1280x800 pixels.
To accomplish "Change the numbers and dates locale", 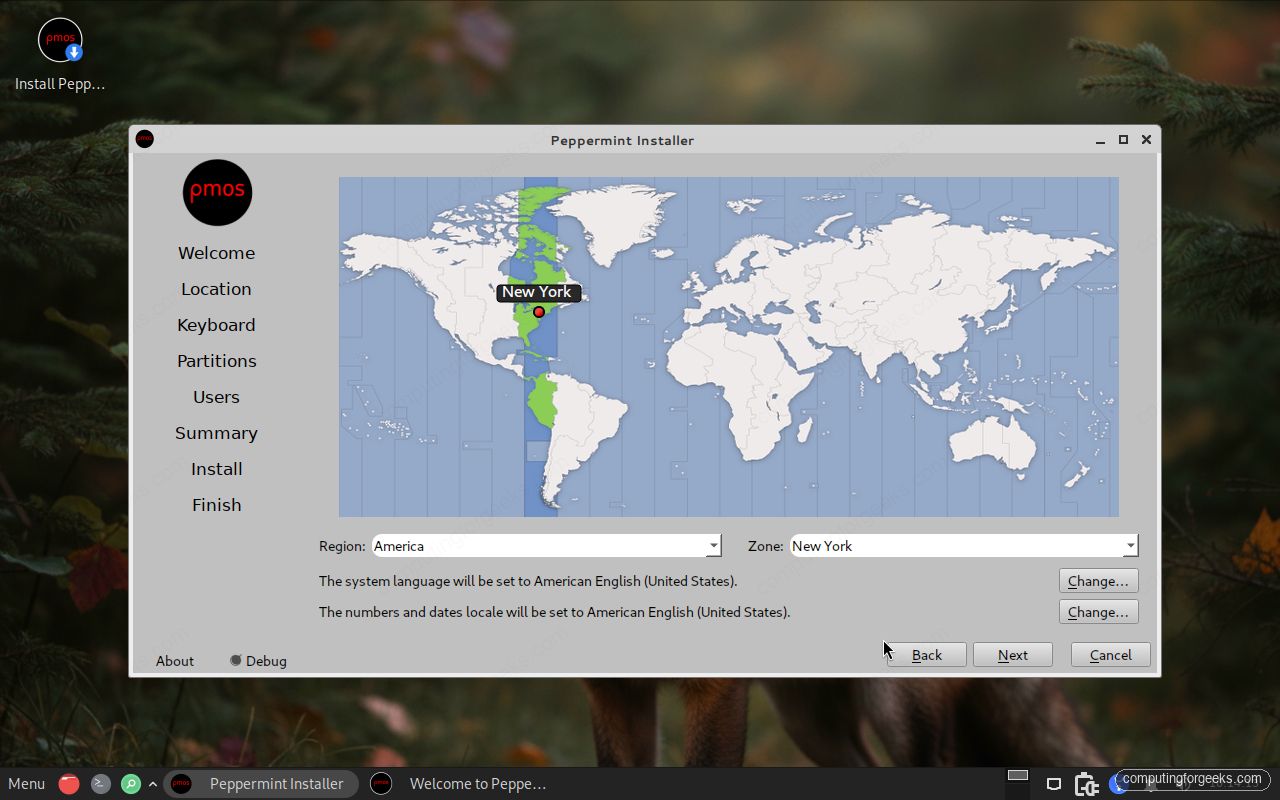I will 1098,612.
